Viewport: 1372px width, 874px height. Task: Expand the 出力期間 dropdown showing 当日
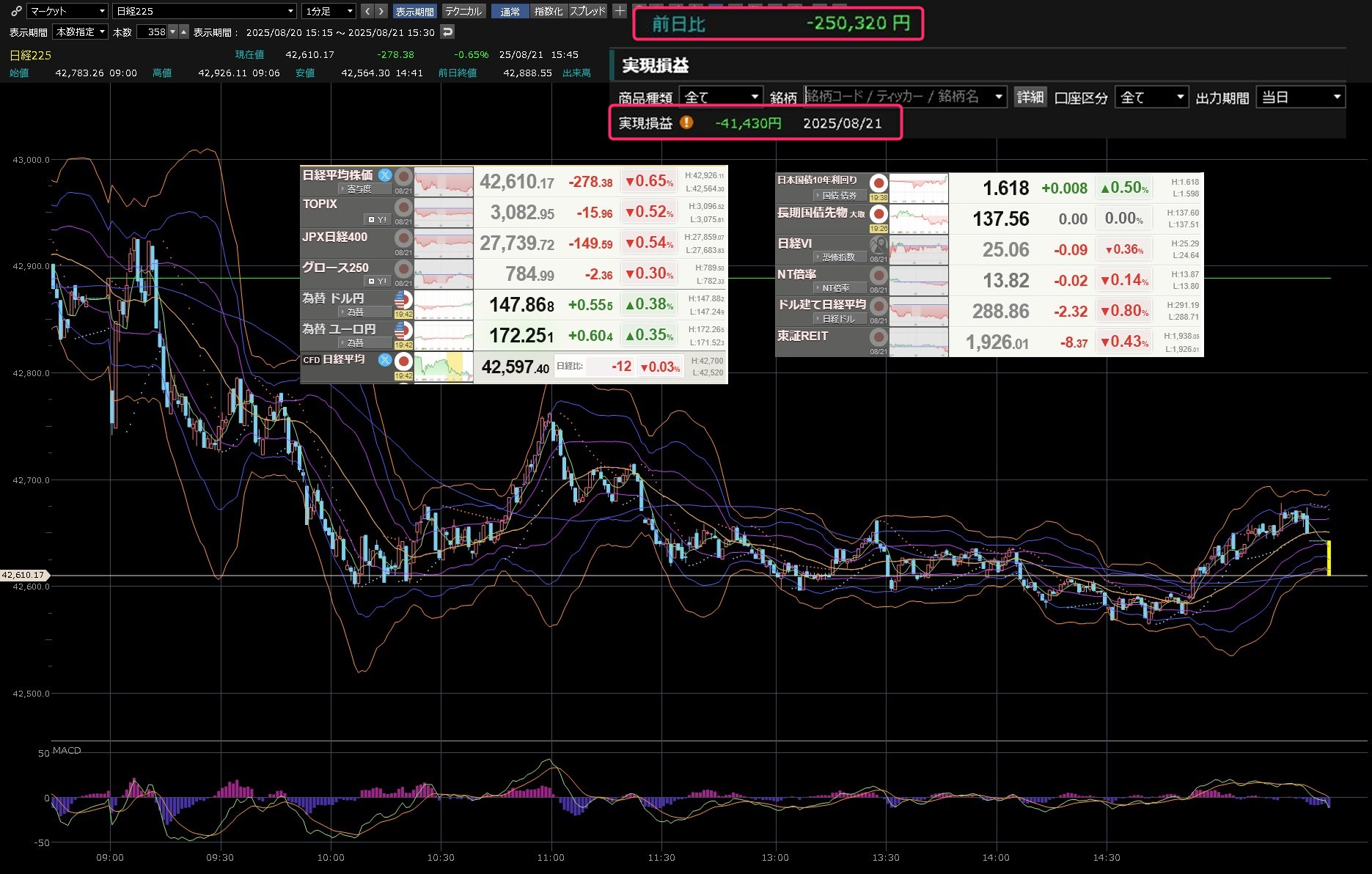(x=1301, y=98)
